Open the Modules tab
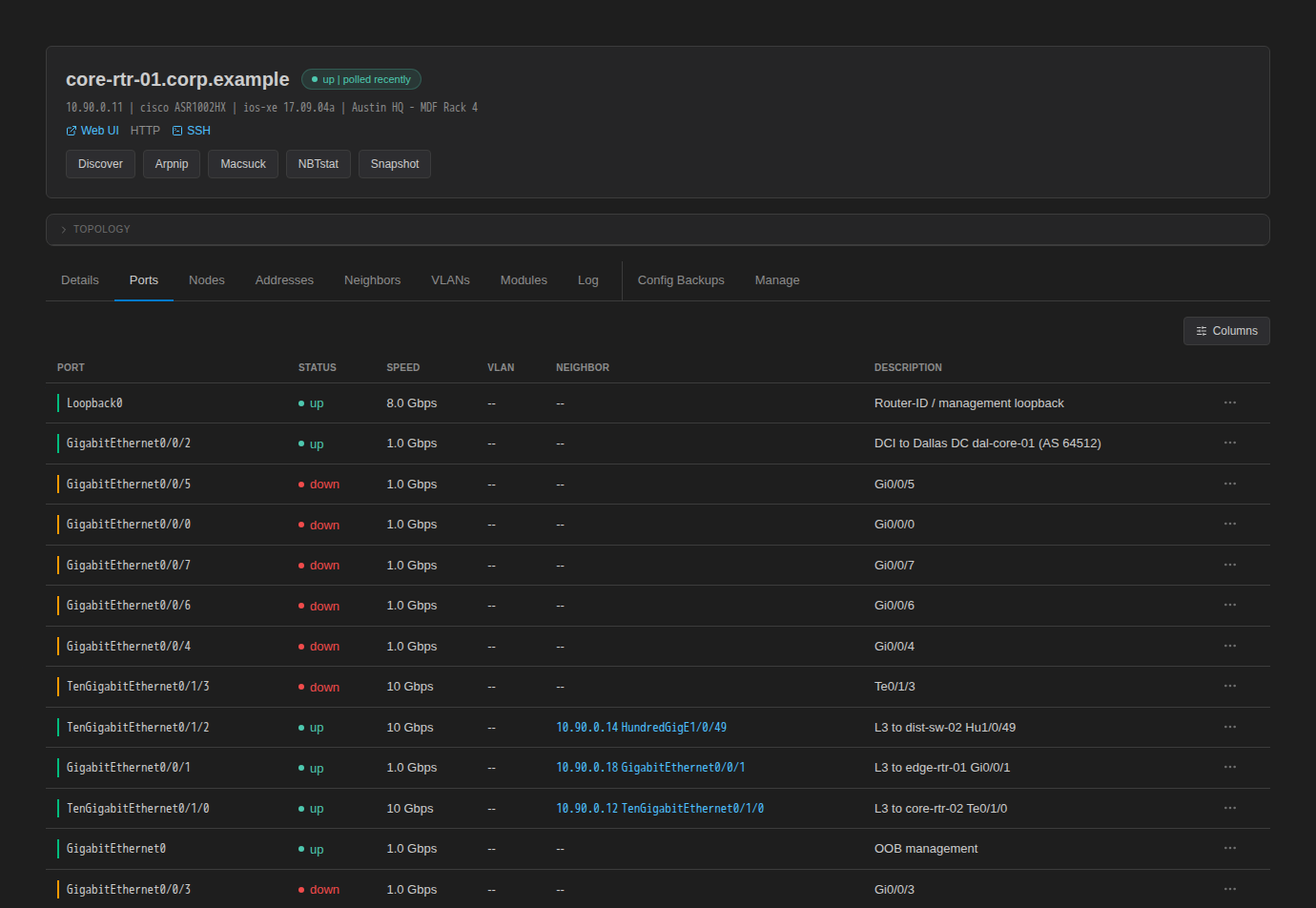Screen dimensions: 1316x908 [524, 280]
